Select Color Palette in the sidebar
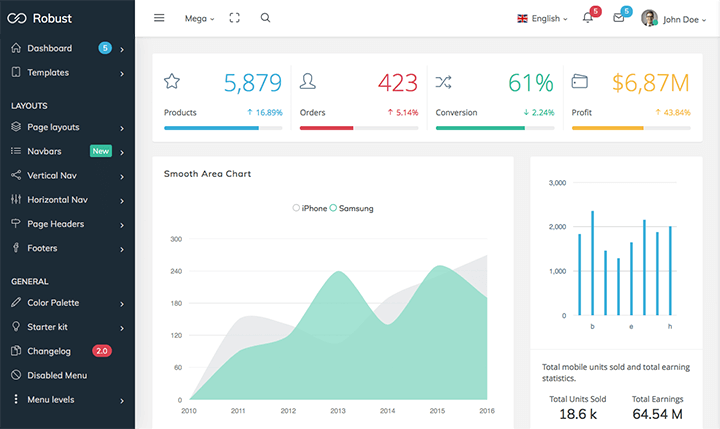Image resolution: width=720 pixels, height=429 pixels. click(53, 302)
